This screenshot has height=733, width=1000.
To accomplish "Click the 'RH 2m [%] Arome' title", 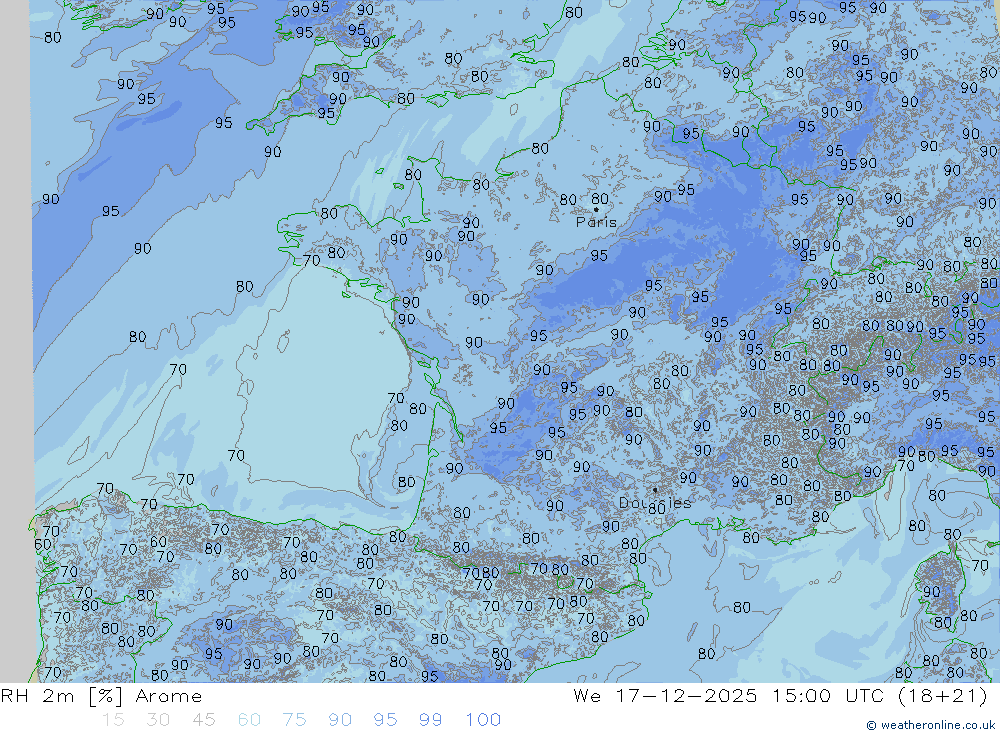I will (x=101, y=696).
